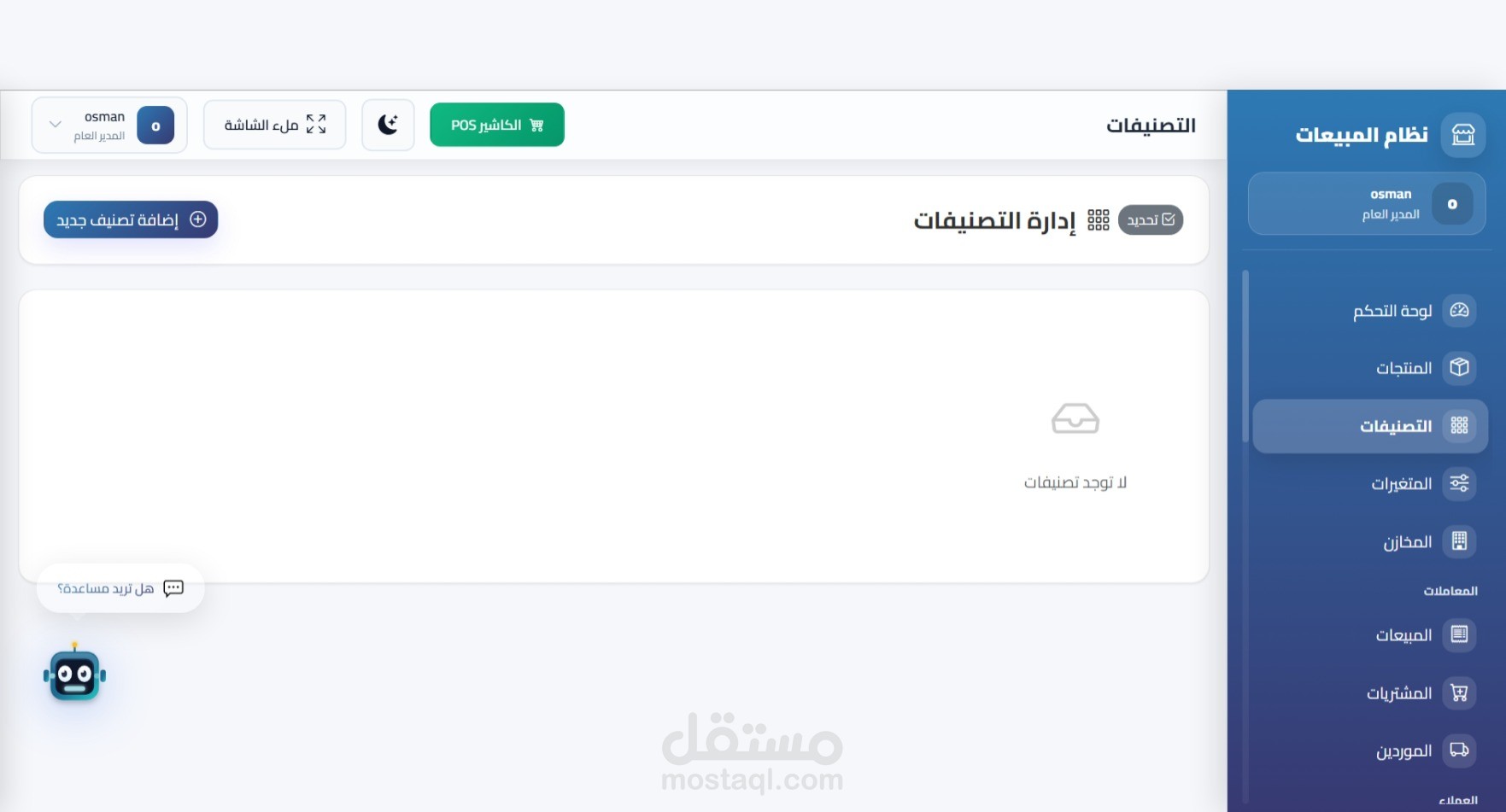Toggle the تحديد selection checkbox button
This screenshot has width=1506, height=812.
1151,219
